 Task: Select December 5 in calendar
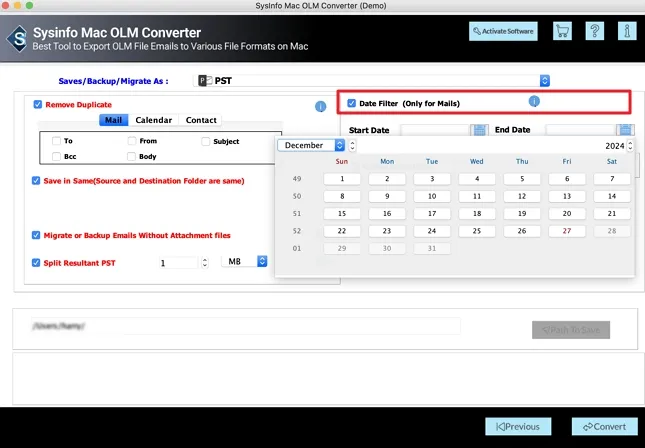(522, 179)
